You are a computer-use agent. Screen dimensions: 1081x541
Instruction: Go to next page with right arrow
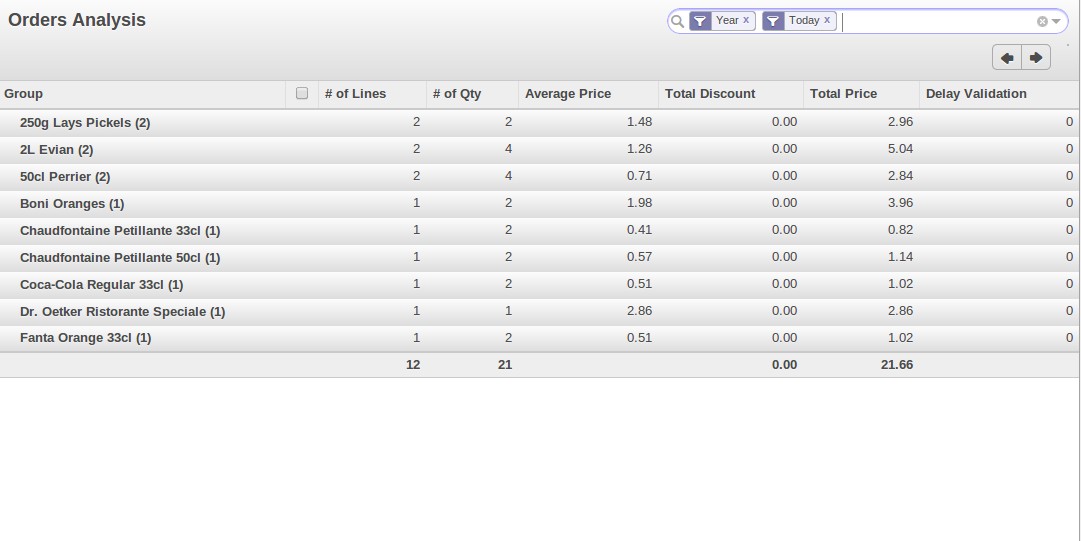coord(1036,58)
